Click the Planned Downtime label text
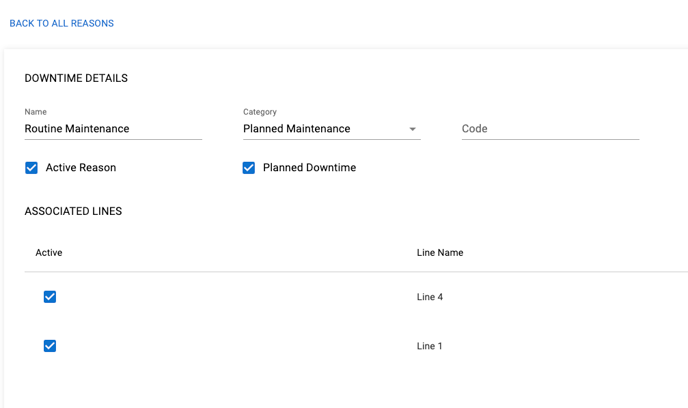 (309, 168)
